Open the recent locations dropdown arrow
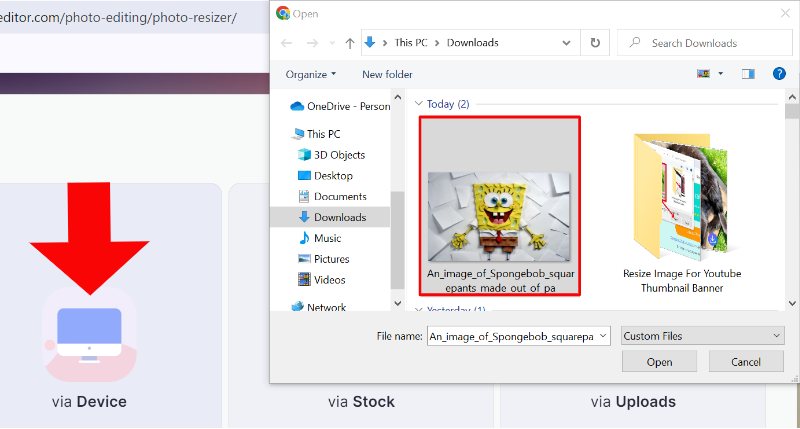The width and height of the screenshot is (800, 429). click(332, 43)
